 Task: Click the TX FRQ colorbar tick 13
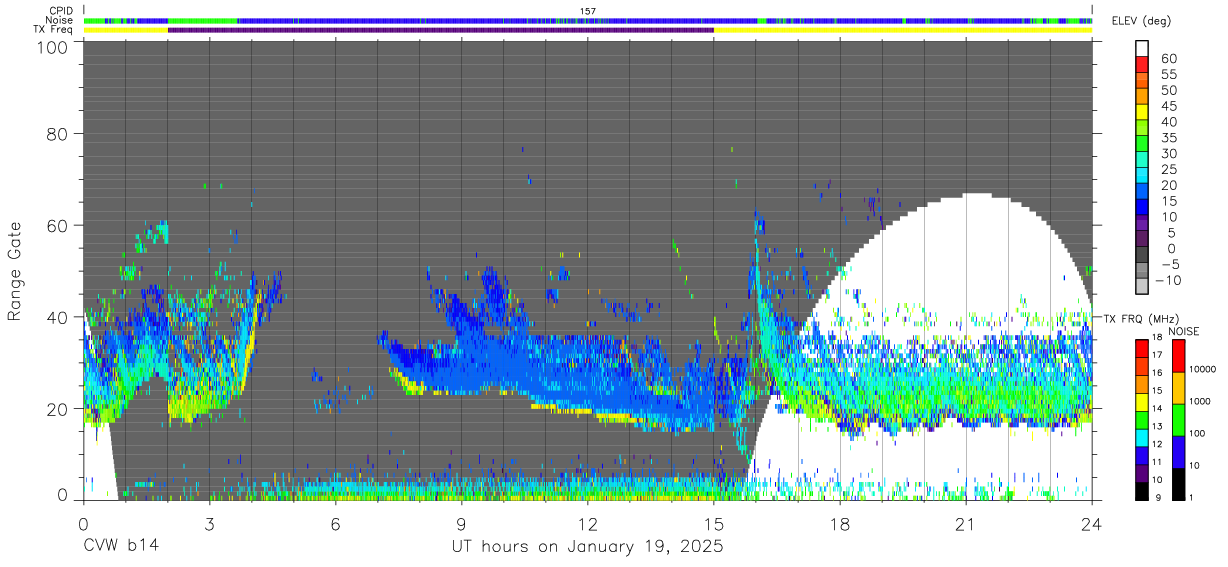[1157, 427]
